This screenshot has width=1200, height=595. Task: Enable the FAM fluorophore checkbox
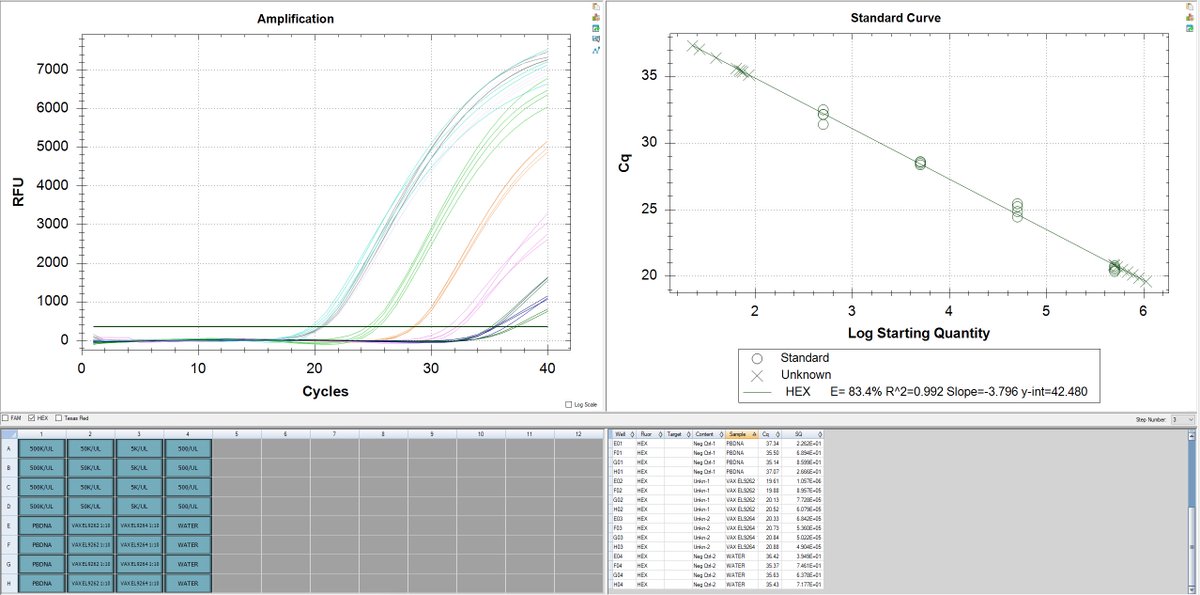[6, 418]
